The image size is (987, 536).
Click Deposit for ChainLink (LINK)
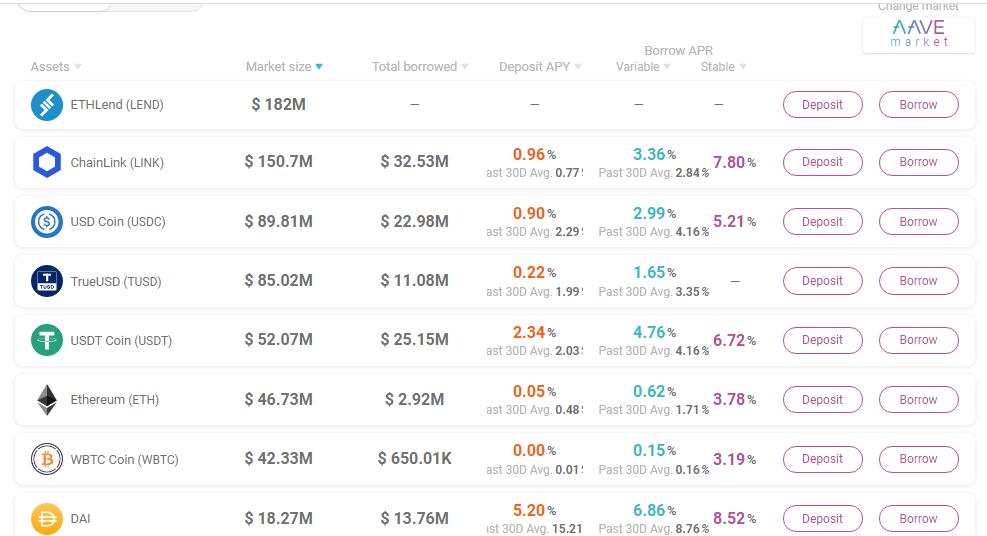coord(823,162)
